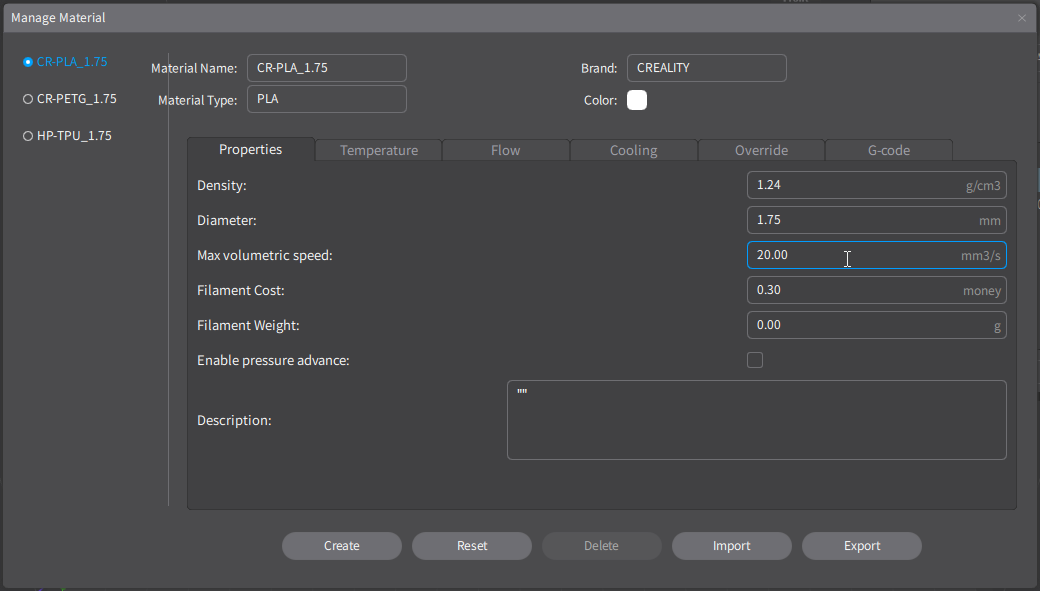Select the CR-PLA_1.75 material radio button
The image size is (1040, 591).
[28, 62]
